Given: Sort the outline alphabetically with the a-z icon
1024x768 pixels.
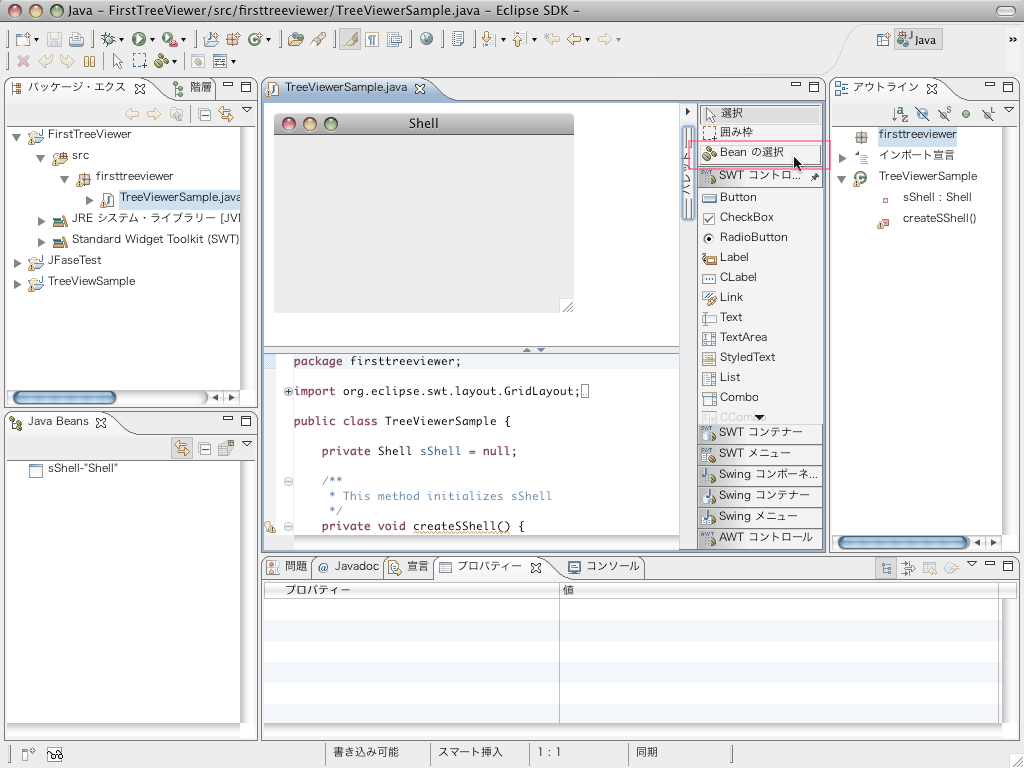Looking at the screenshot, I should [900, 114].
